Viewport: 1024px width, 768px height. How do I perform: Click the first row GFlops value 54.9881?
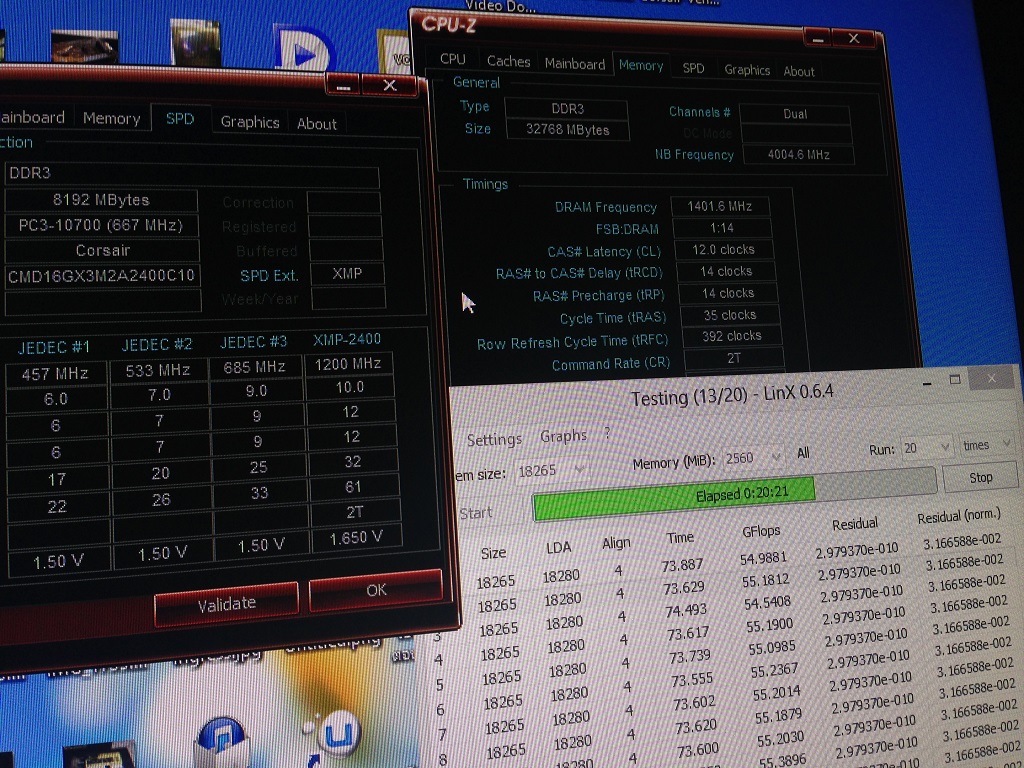[763, 558]
